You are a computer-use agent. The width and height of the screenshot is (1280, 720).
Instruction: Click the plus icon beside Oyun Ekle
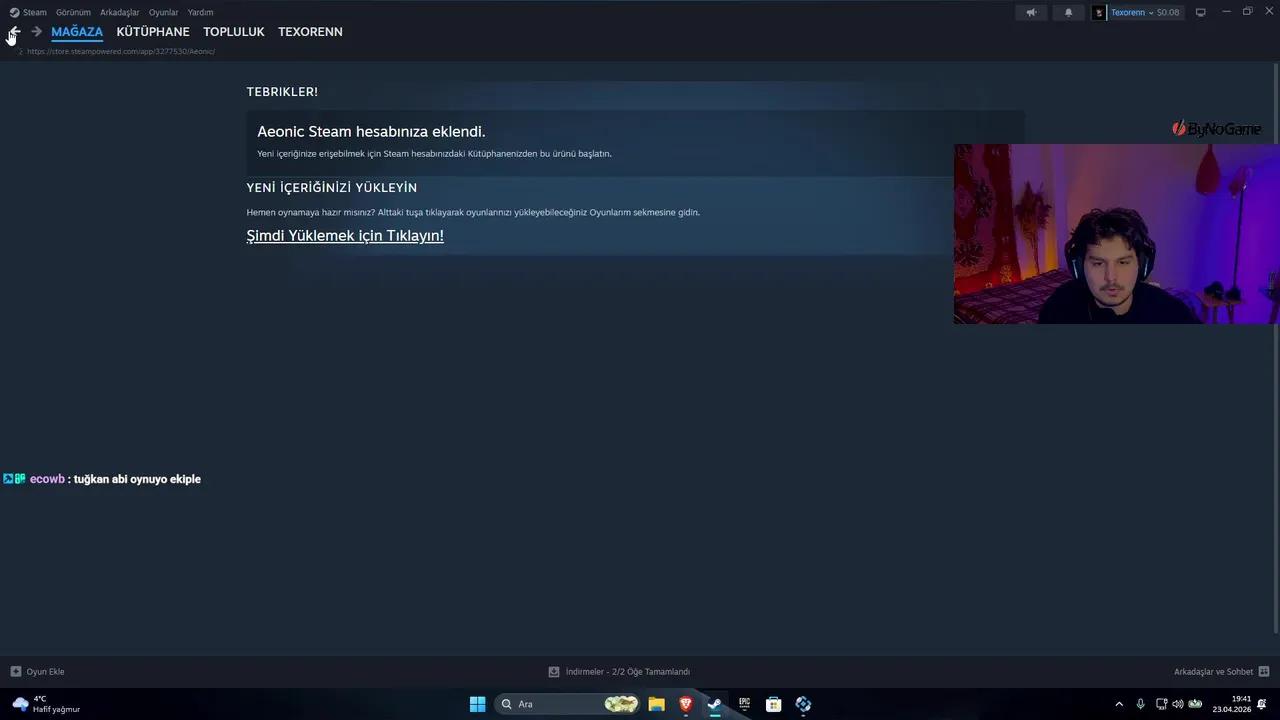15,672
